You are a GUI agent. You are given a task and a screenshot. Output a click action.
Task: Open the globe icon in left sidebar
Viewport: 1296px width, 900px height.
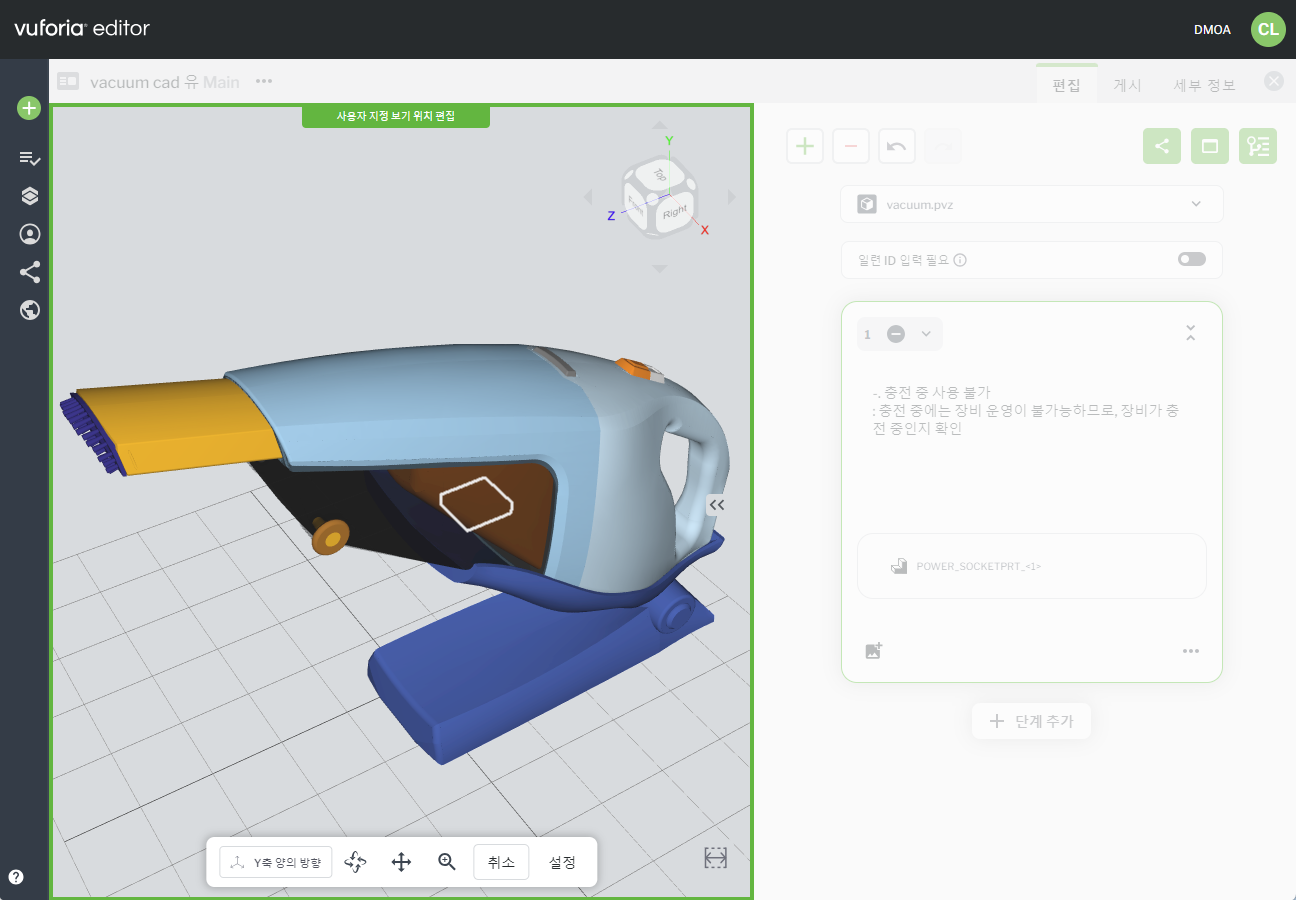click(29, 310)
